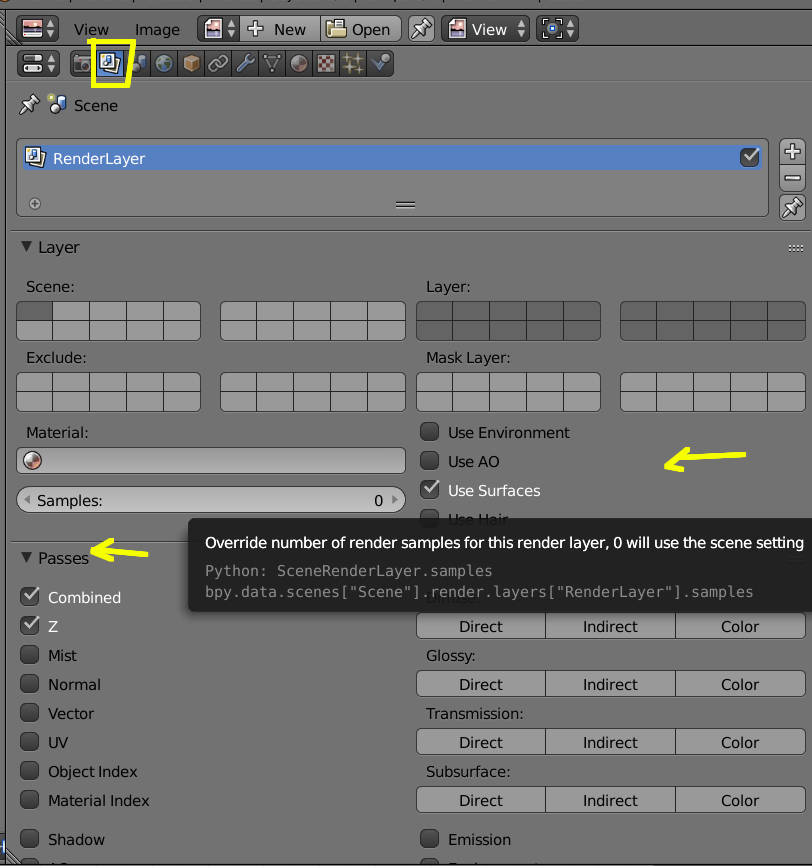
Task: Click New to create an image
Action: coord(280,29)
